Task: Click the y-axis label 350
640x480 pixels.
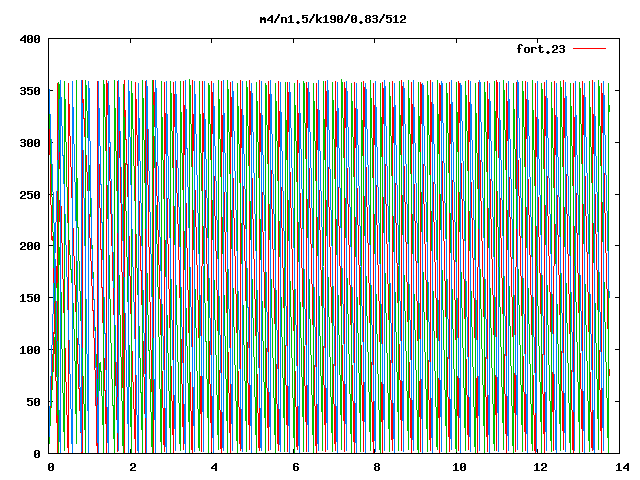Action: point(30,91)
